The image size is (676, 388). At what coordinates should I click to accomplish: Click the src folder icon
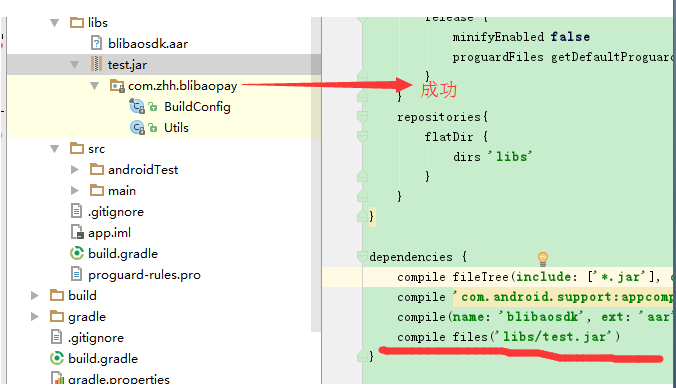(x=77, y=148)
